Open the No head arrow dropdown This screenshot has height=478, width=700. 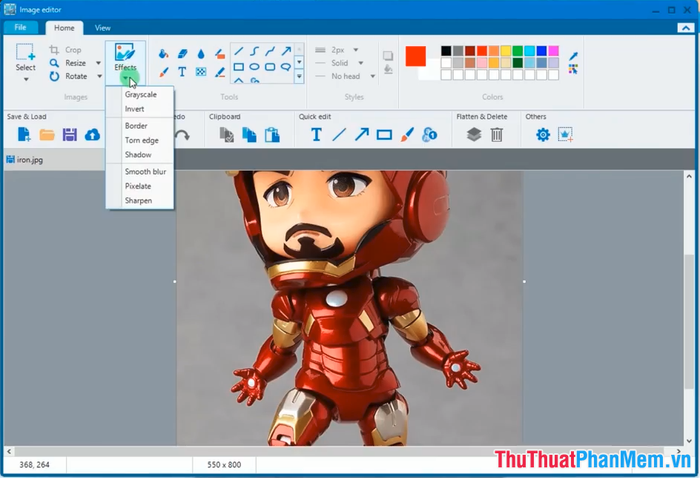click(372, 76)
